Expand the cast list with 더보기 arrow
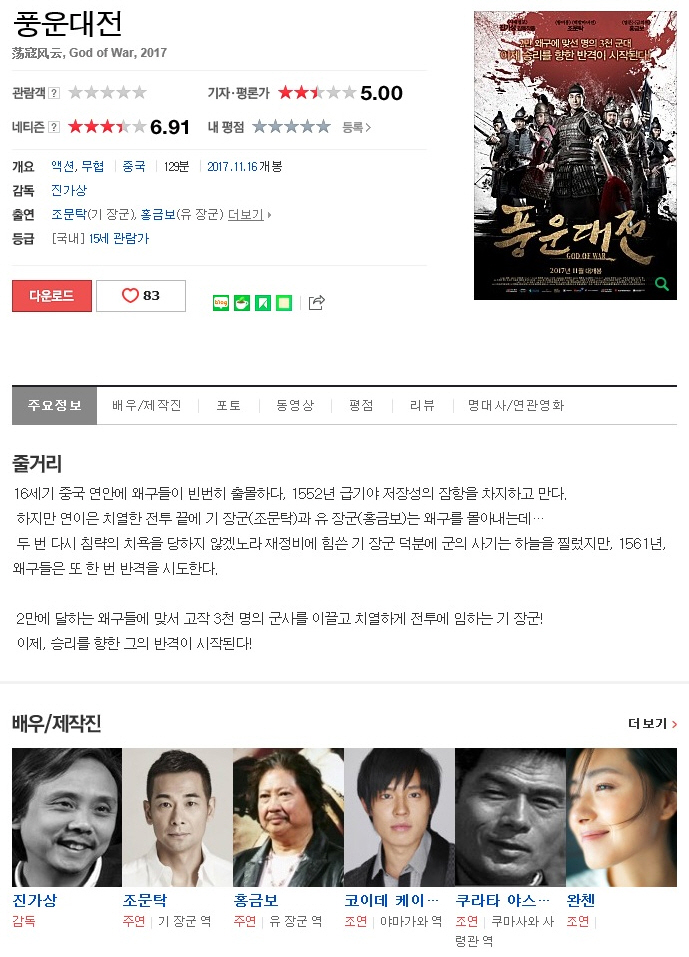 click(x=249, y=215)
